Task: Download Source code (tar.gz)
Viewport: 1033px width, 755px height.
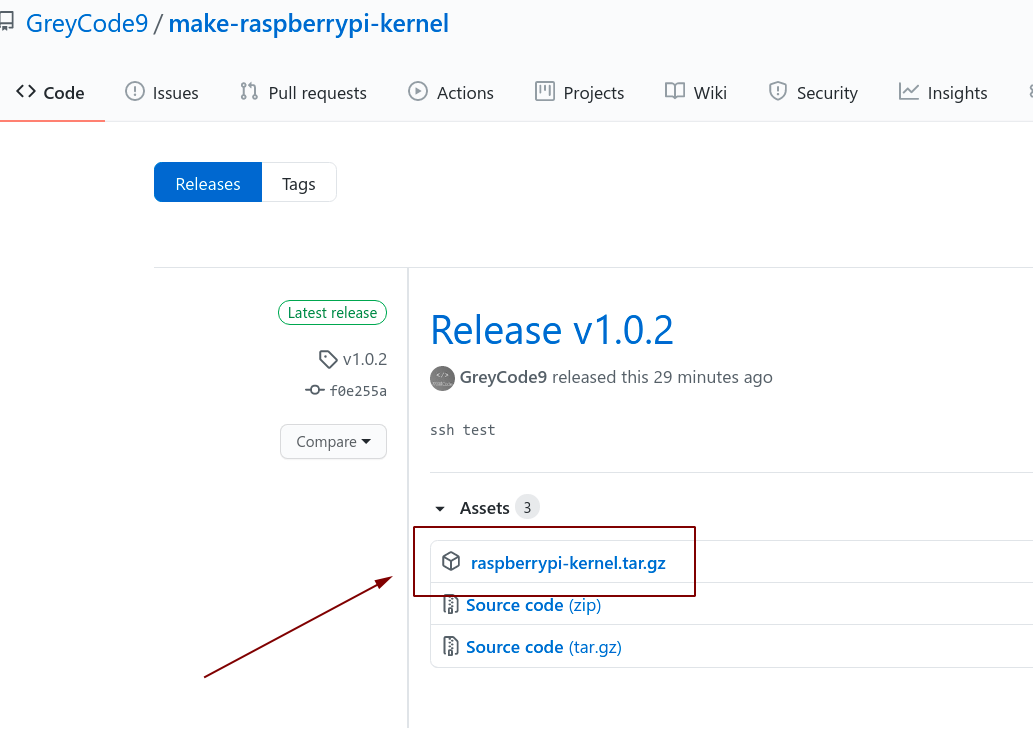Action: [544, 647]
